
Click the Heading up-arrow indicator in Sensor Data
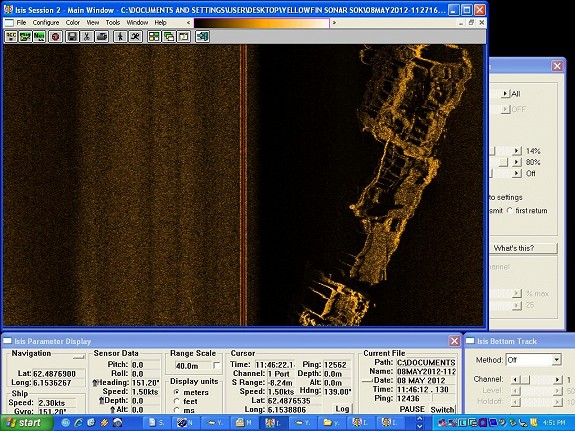(94, 383)
